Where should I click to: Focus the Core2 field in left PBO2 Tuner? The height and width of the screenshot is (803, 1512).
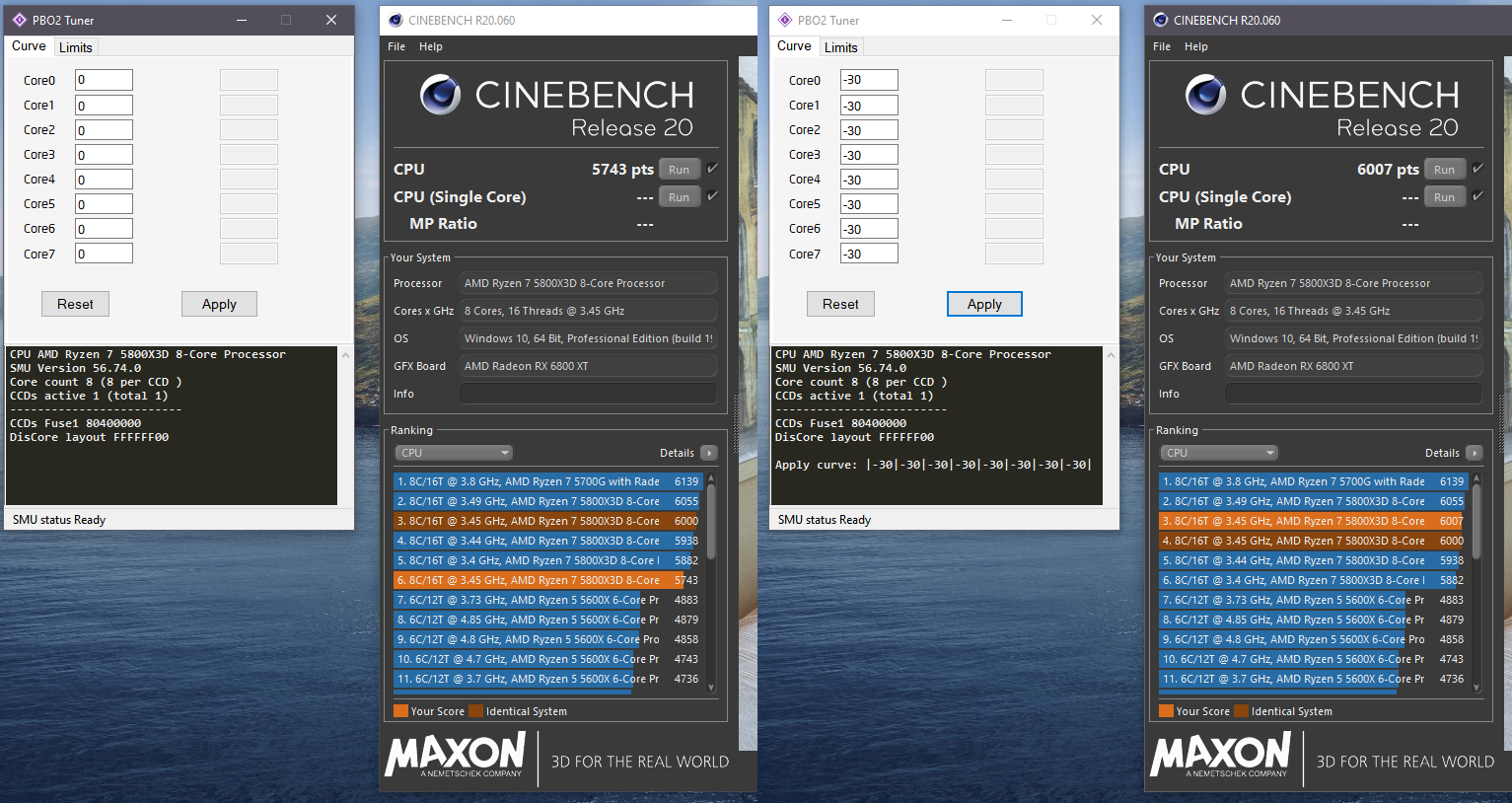104,129
